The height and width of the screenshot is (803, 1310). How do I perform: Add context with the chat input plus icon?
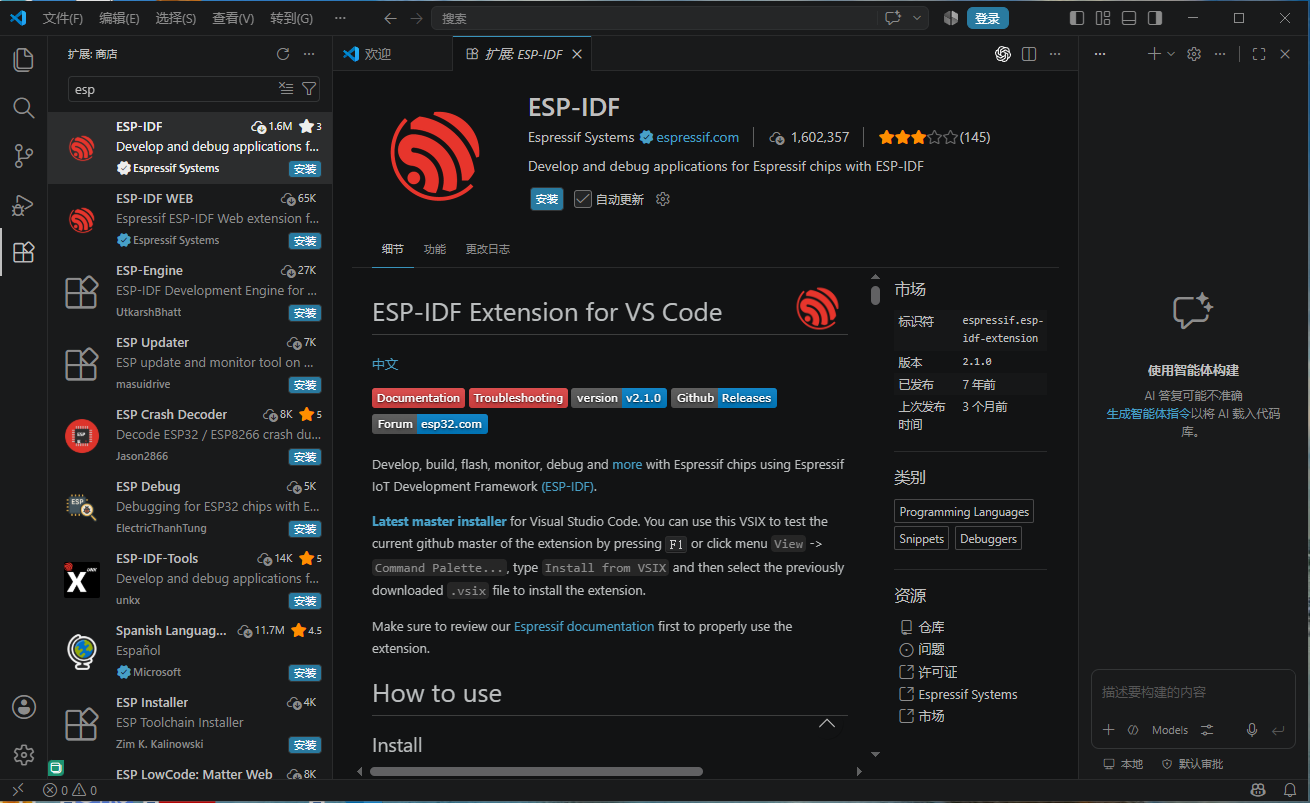1108,730
